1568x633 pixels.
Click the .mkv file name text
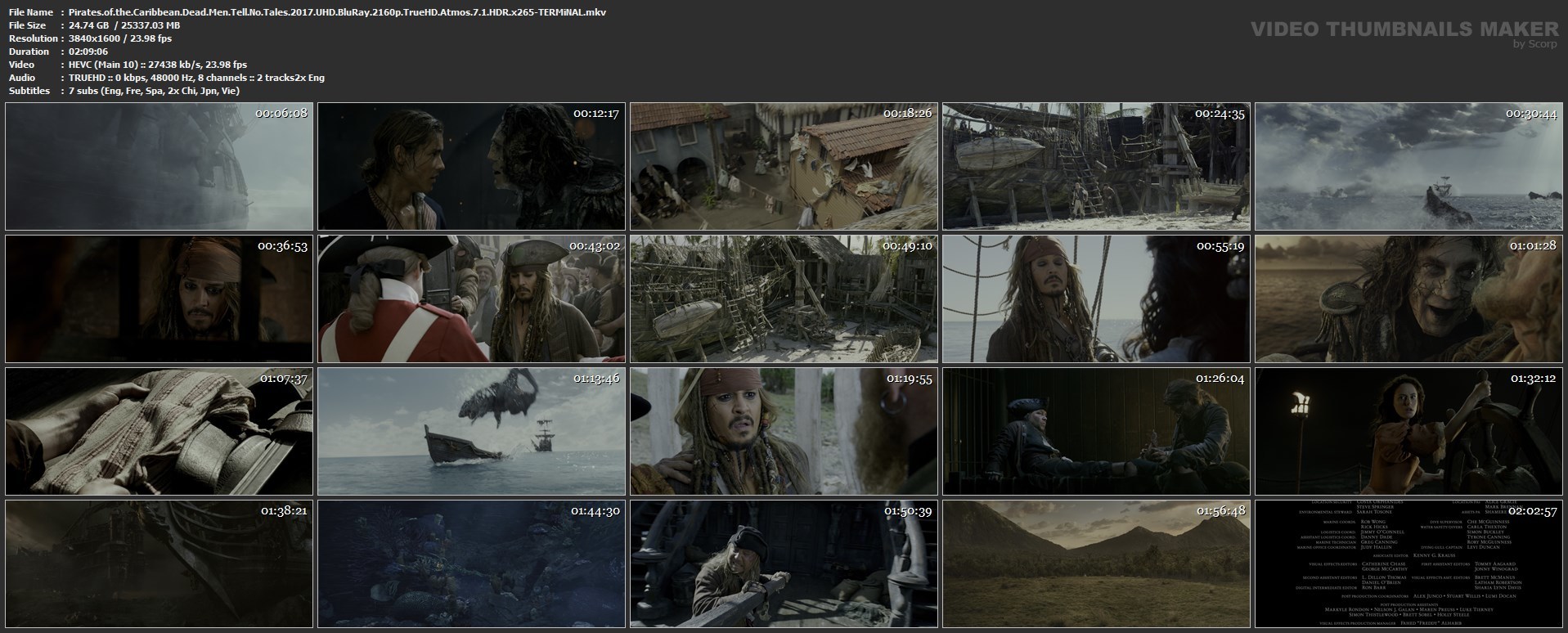tap(338, 12)
